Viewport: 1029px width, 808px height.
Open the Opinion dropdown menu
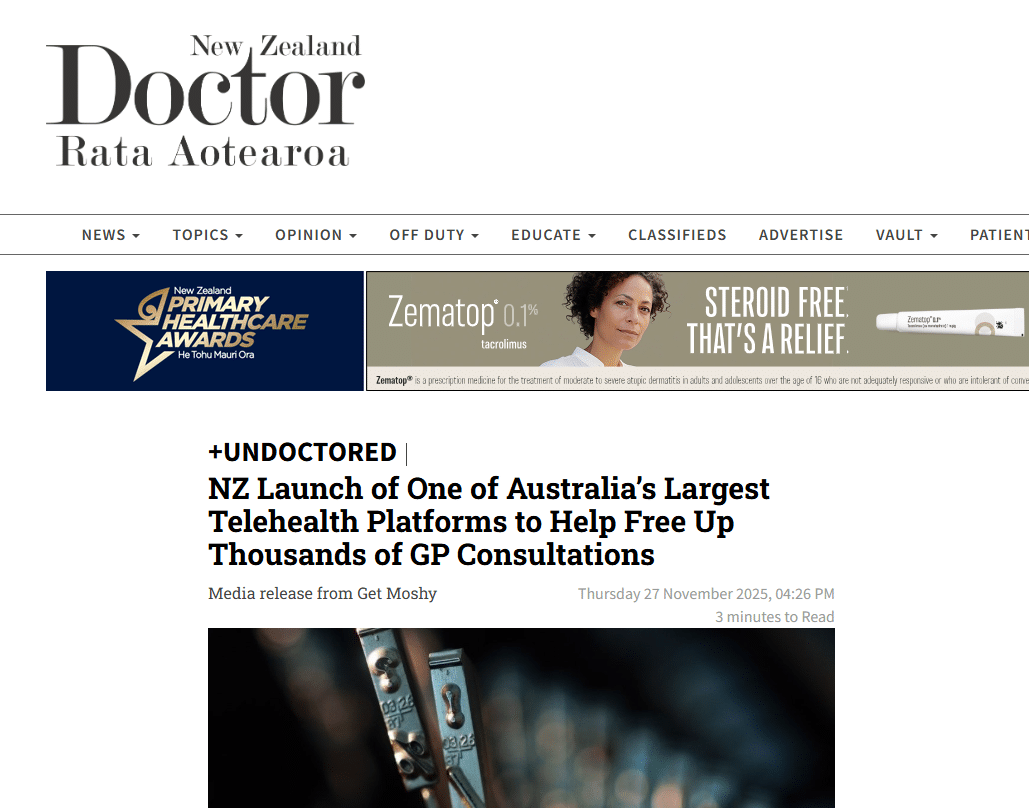coord(316,235)
